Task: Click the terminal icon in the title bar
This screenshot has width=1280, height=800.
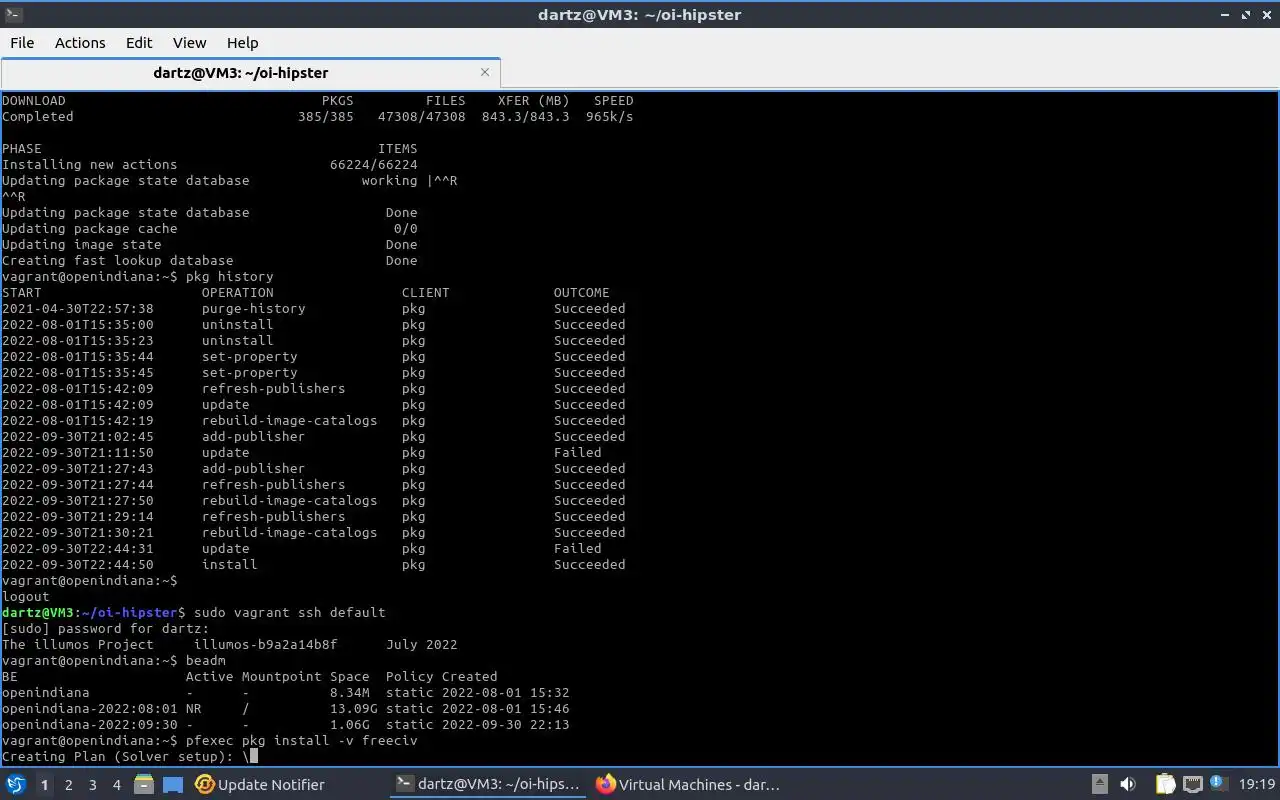Action: pos(12,14)
